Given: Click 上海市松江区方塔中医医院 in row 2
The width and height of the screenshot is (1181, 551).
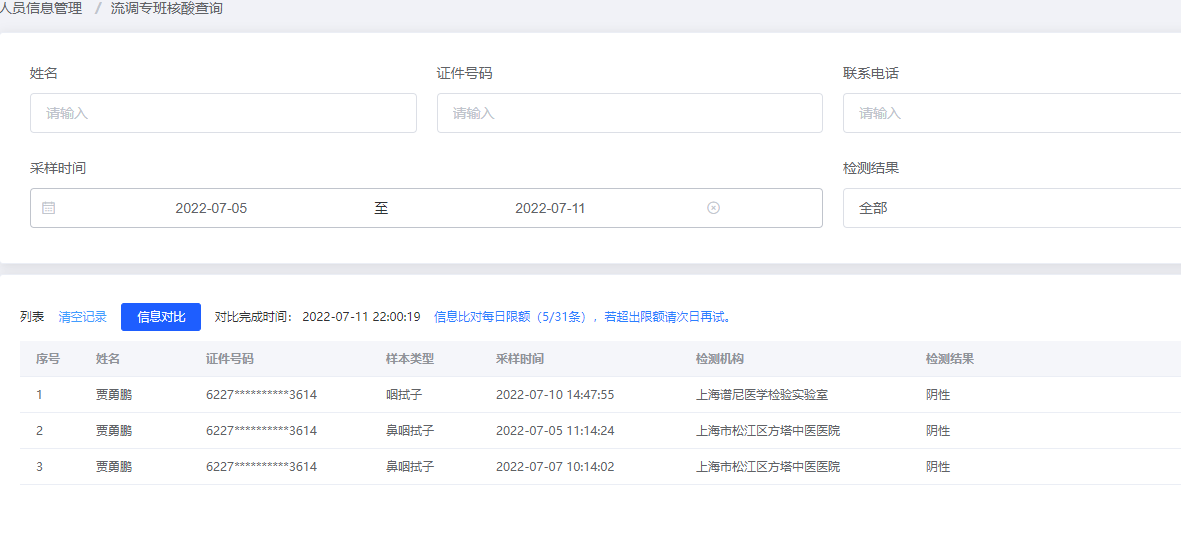Looking at the screenshot, I should 768,431.
